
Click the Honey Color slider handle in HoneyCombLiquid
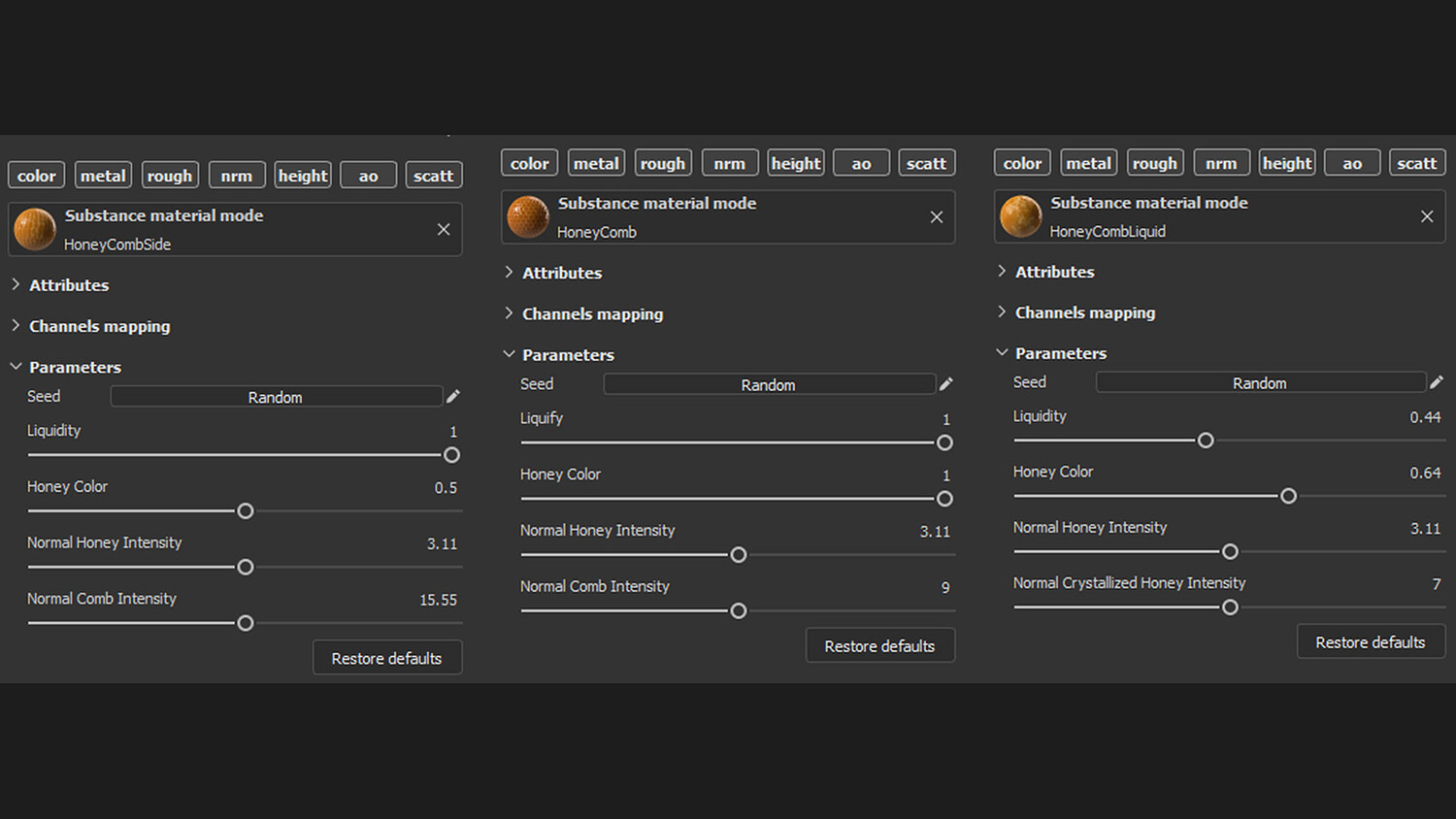click(x=1288, y=496)
